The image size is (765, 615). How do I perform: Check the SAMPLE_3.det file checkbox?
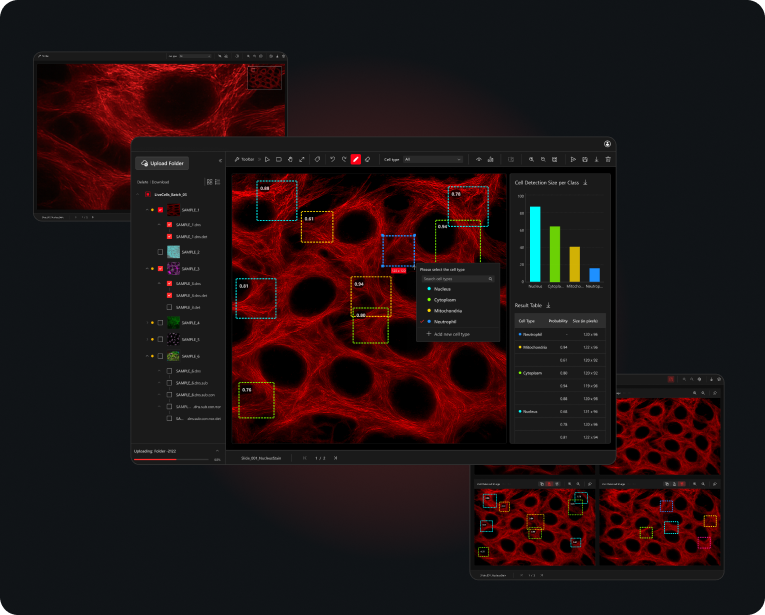pyautogui.click(x=169, y=307)
